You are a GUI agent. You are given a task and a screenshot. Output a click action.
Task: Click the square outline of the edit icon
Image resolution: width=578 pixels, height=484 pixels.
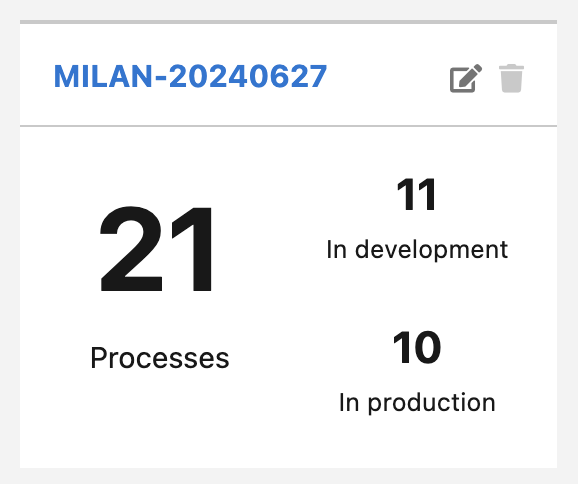pyautogui.click(x=462, y=81)
